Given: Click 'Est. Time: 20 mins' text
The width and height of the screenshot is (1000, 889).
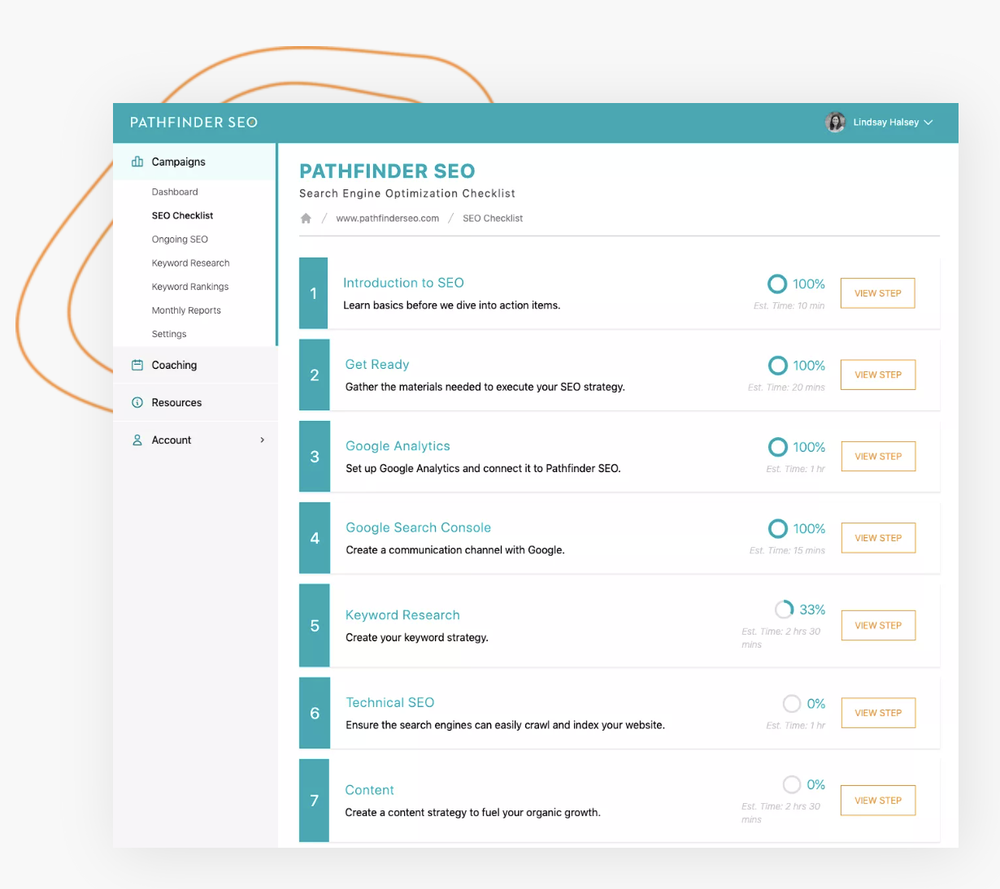Looking at the screenshot, I should click(786, 387).
